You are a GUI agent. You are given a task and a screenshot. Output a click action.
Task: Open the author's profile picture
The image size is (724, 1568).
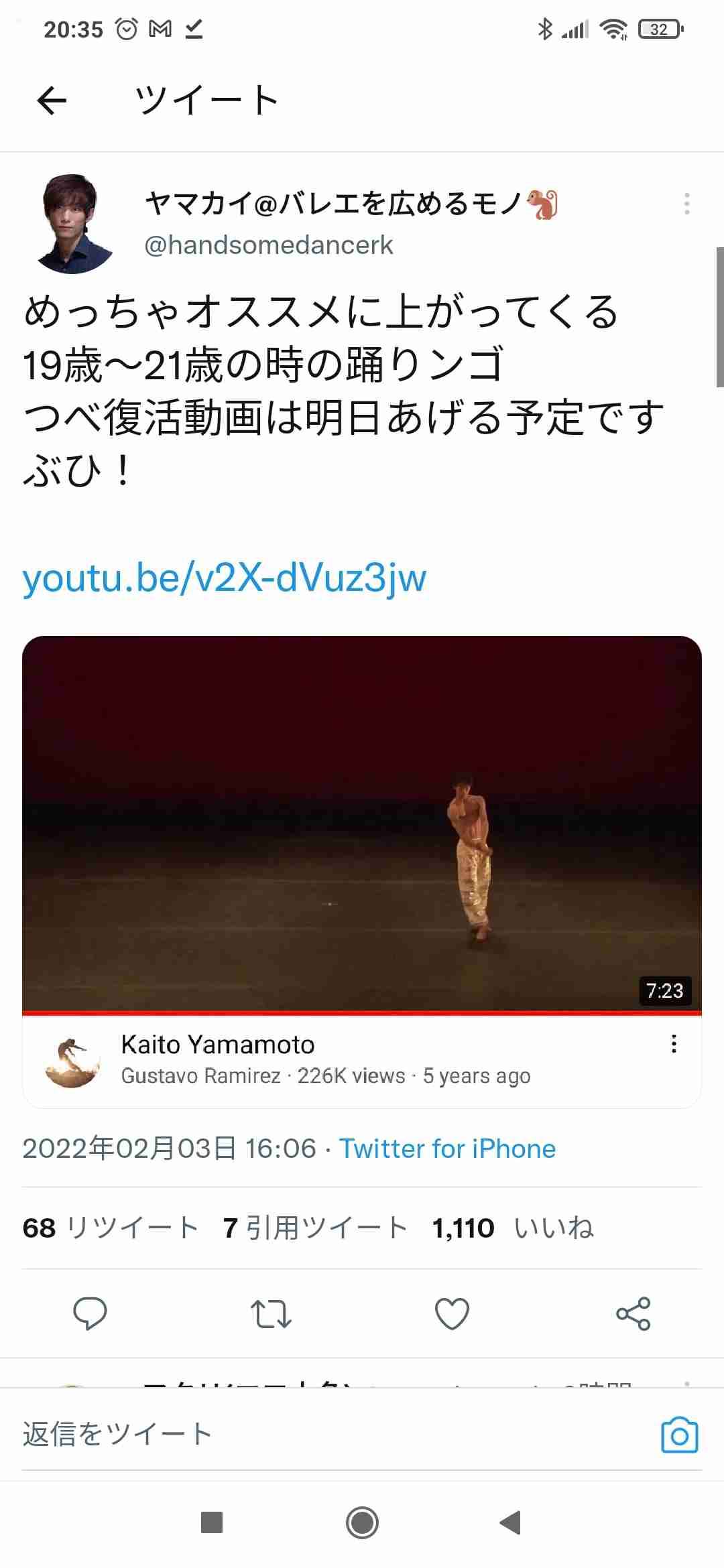point(72,224)
